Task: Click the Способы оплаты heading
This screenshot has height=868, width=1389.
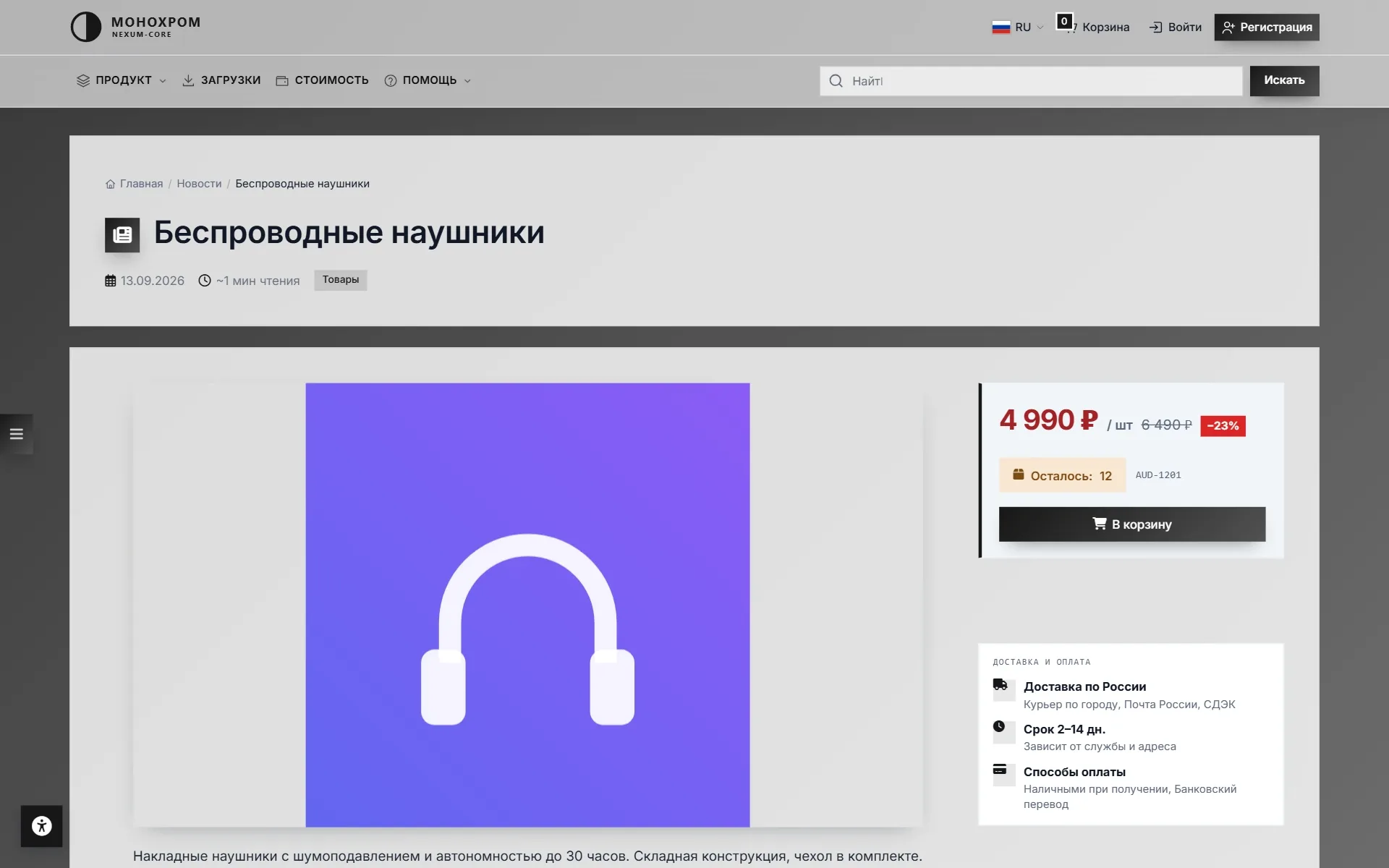Action: [1074, 772]
